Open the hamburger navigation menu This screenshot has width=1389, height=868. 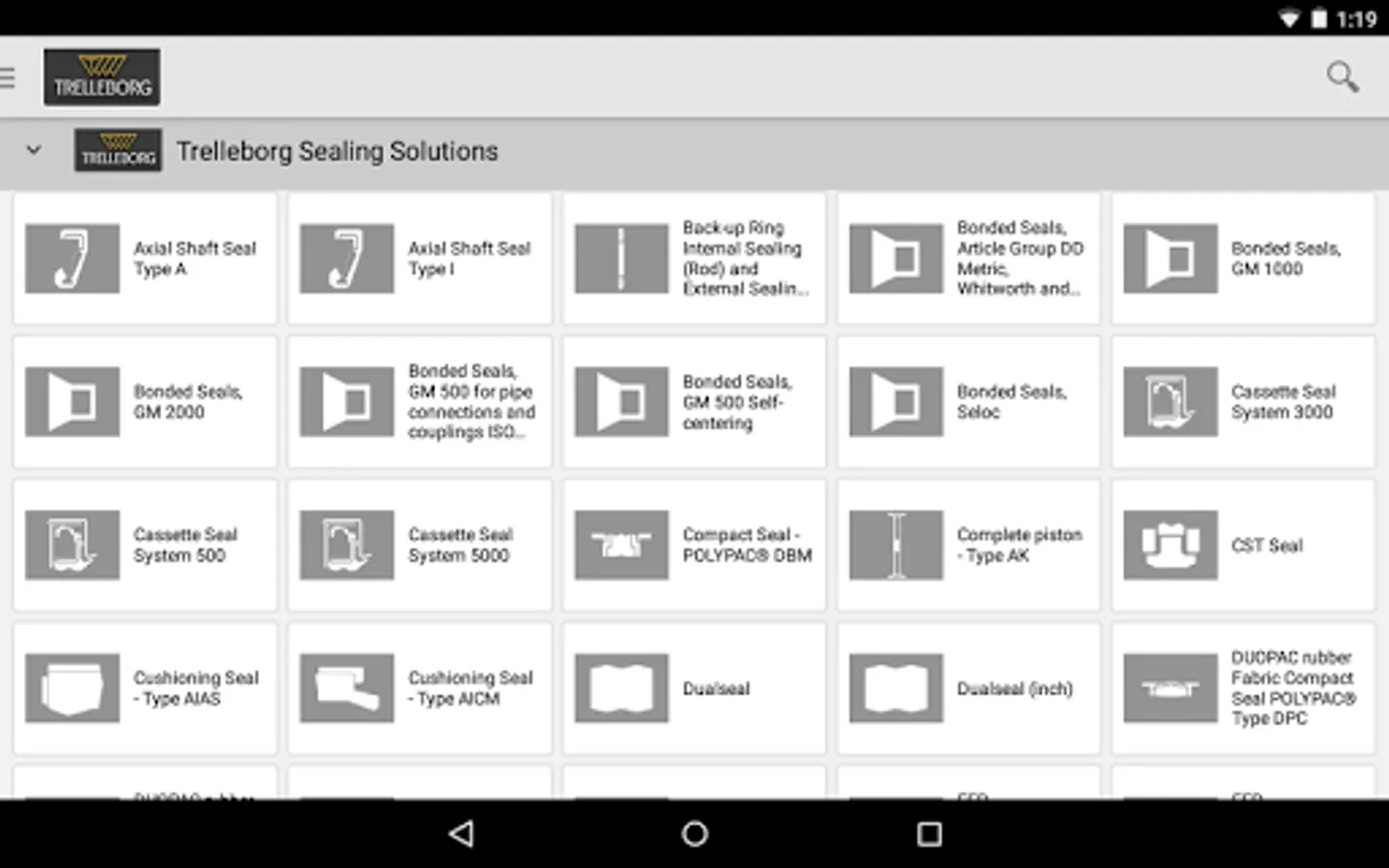pyautogui.click(x=8, y=77)
